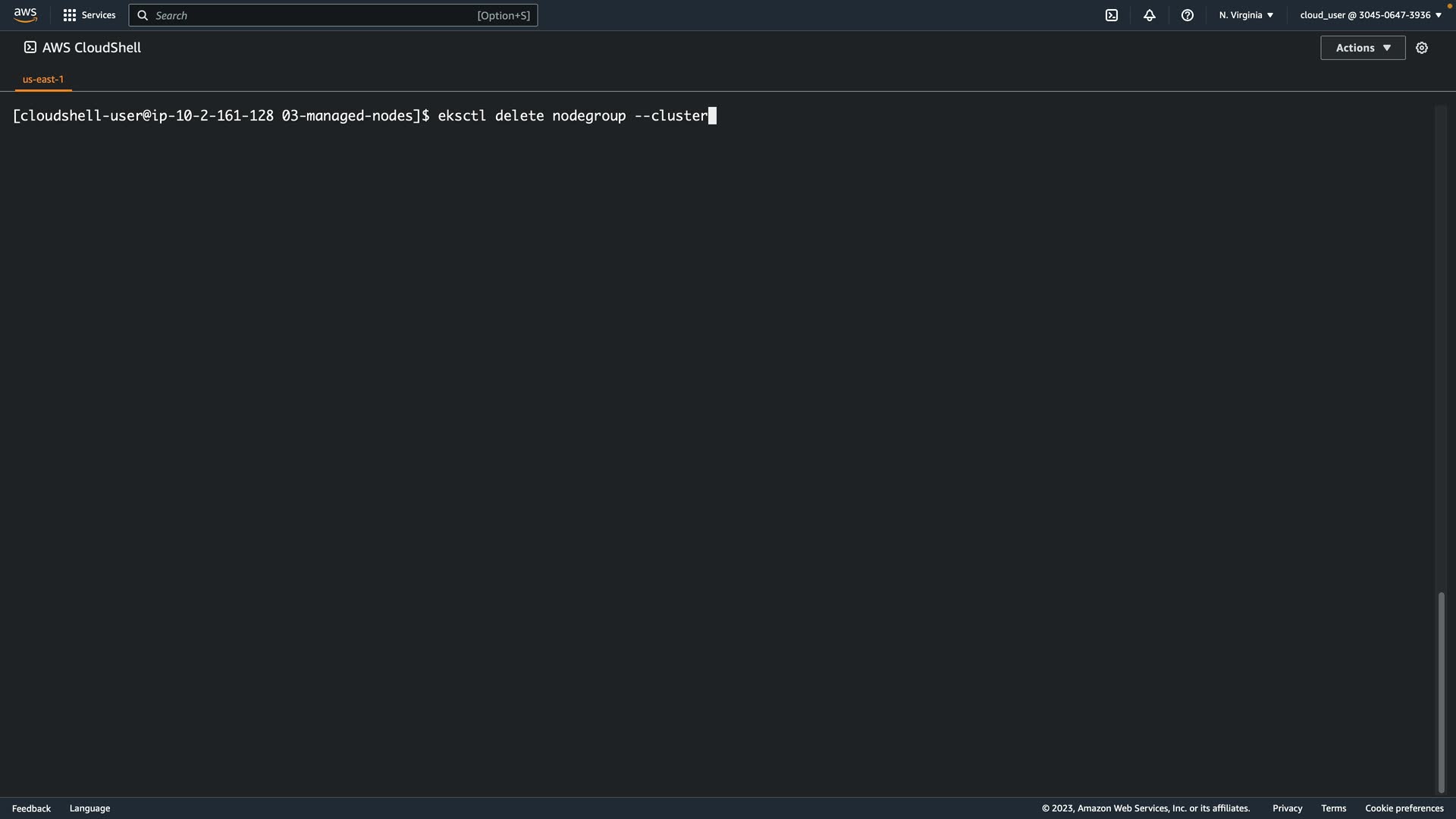Click the terminal vertical scrollbar thumb
Viewport: 1456px width, 819px height.
[1442, 692]
